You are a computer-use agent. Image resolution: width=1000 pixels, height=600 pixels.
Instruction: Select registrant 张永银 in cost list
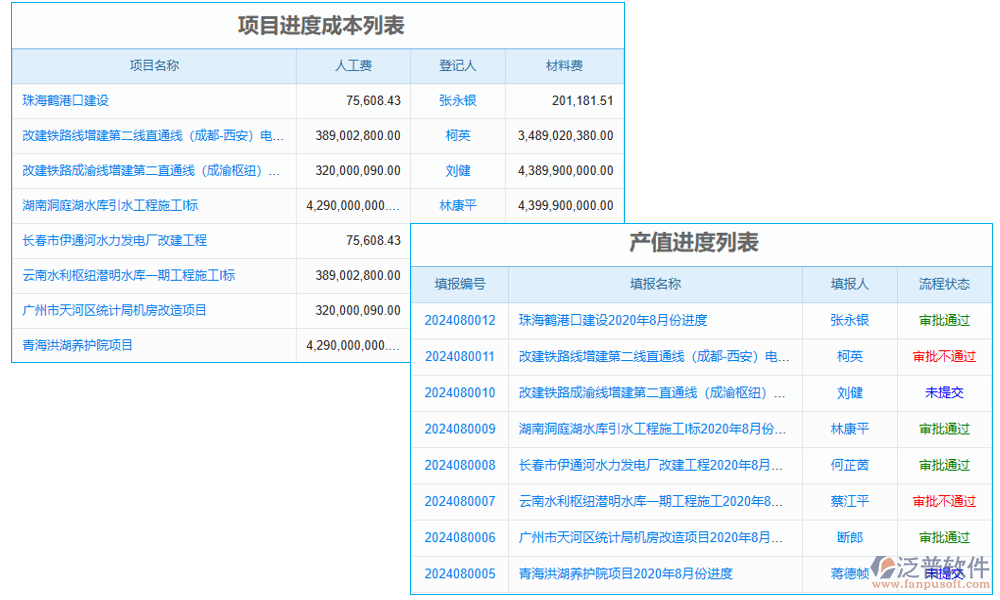457,100
